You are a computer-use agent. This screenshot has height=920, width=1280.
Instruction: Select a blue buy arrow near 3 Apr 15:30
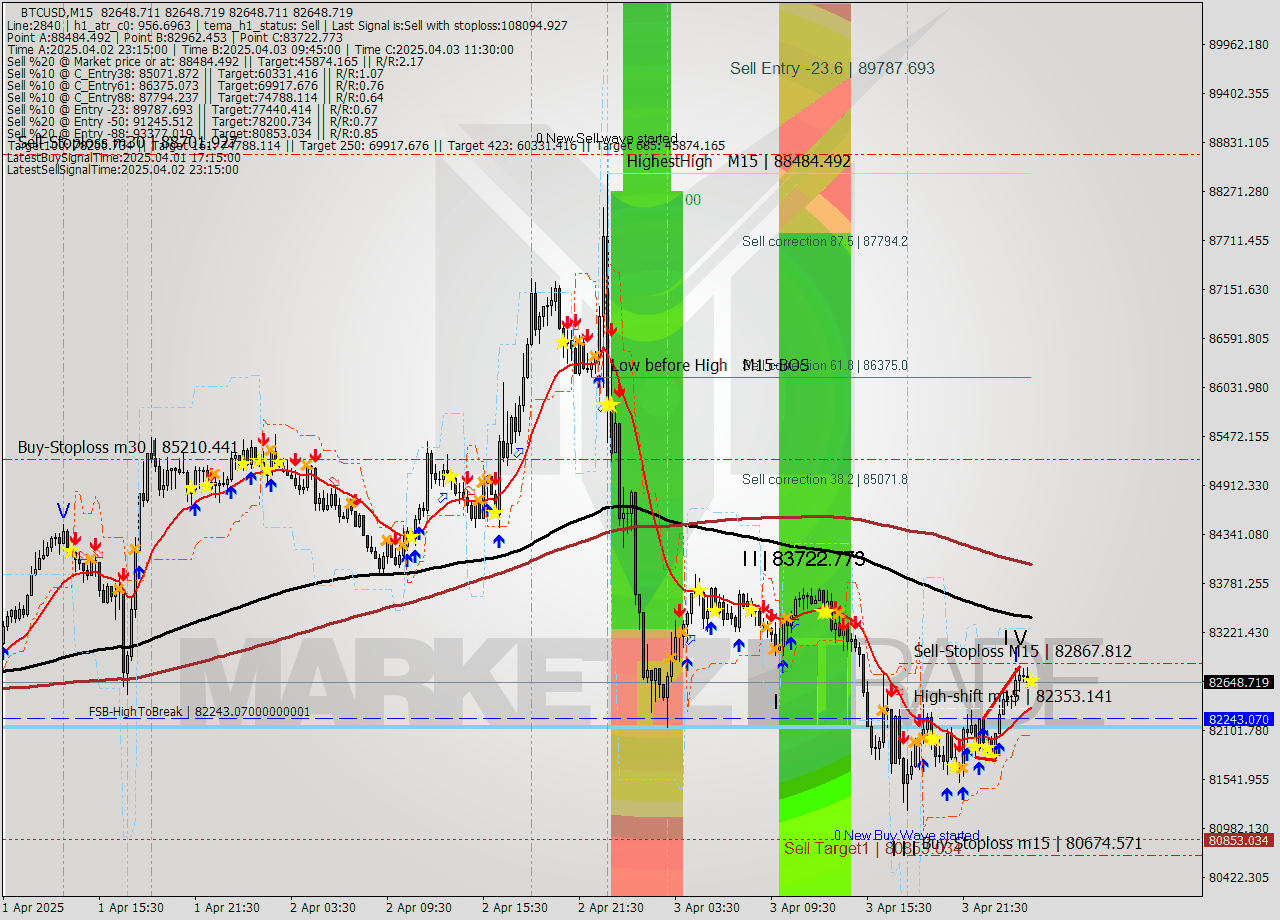(x=924, y=764)
